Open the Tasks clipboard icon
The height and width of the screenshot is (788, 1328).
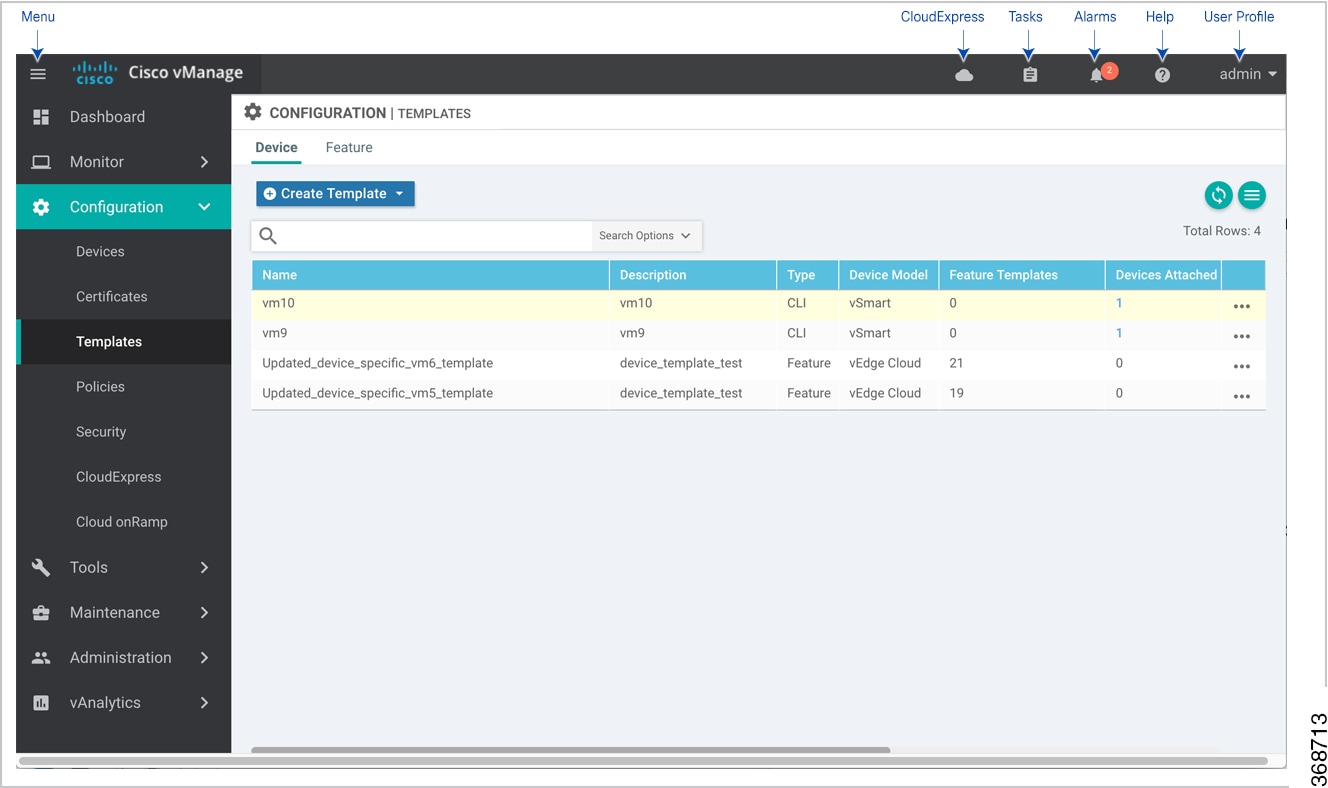(1030, 75)
